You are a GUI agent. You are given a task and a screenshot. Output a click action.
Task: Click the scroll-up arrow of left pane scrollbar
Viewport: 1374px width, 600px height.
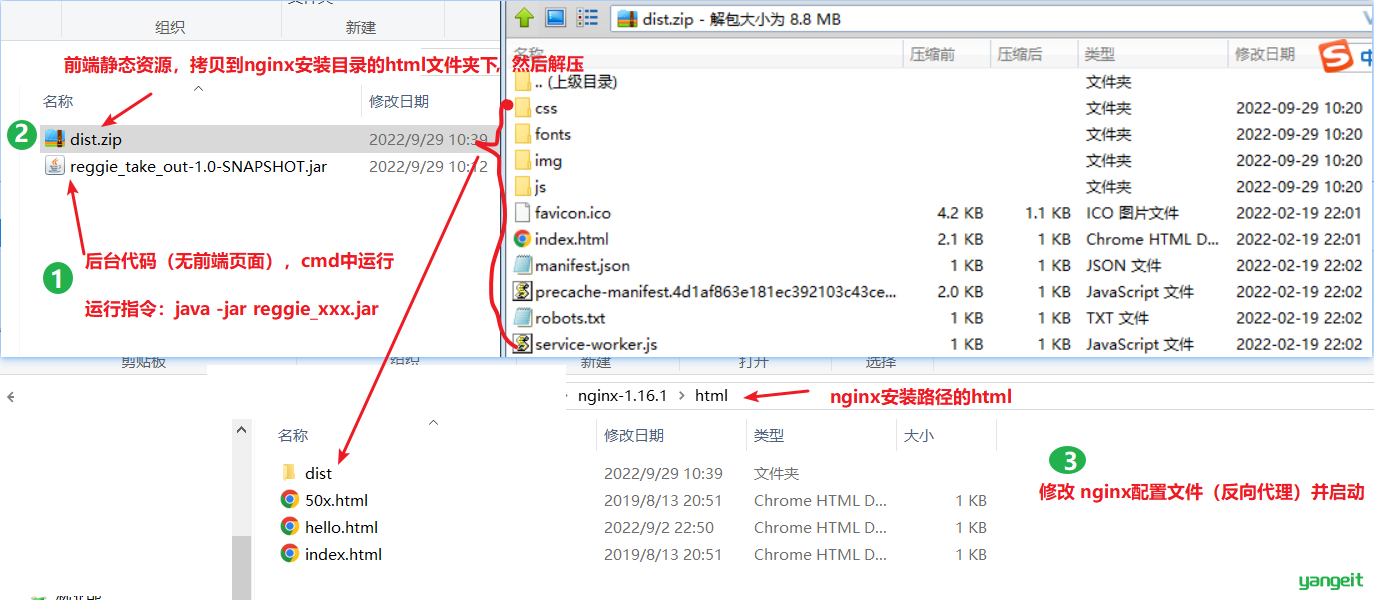241,429
